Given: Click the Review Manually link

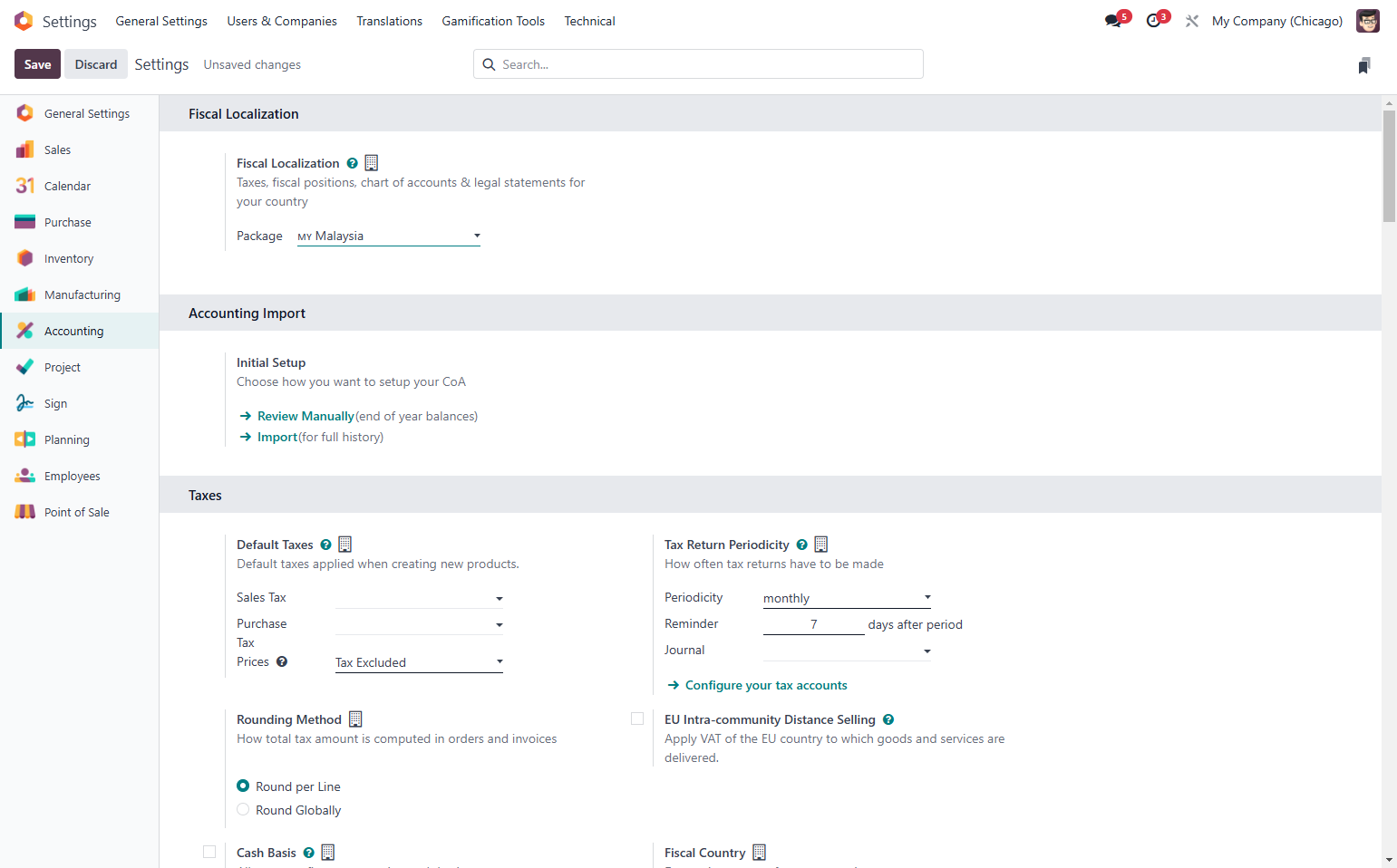Looking at the screenshot, I should [306, 416].
